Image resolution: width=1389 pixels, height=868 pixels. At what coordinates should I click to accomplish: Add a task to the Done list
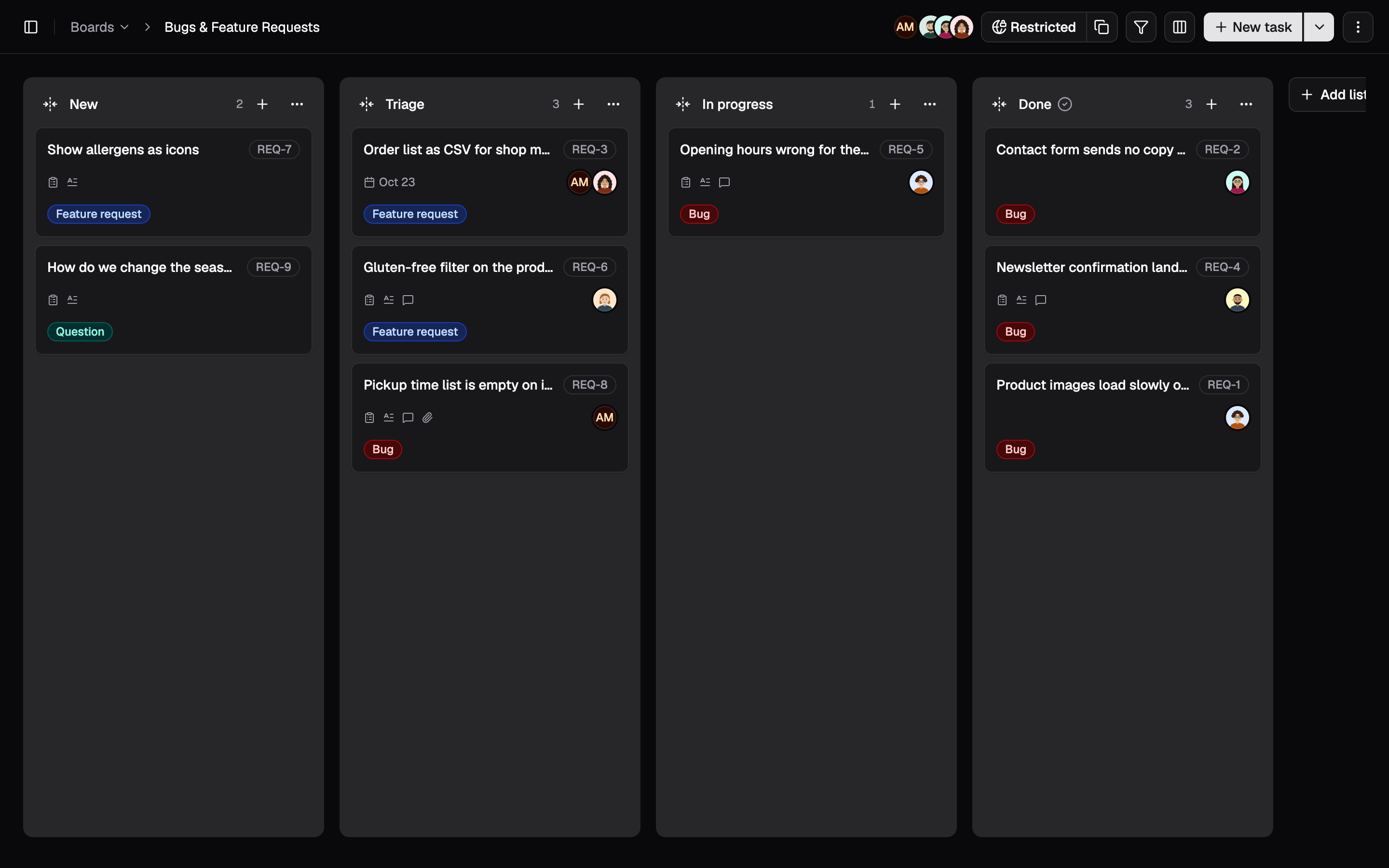coord(1211,104)
